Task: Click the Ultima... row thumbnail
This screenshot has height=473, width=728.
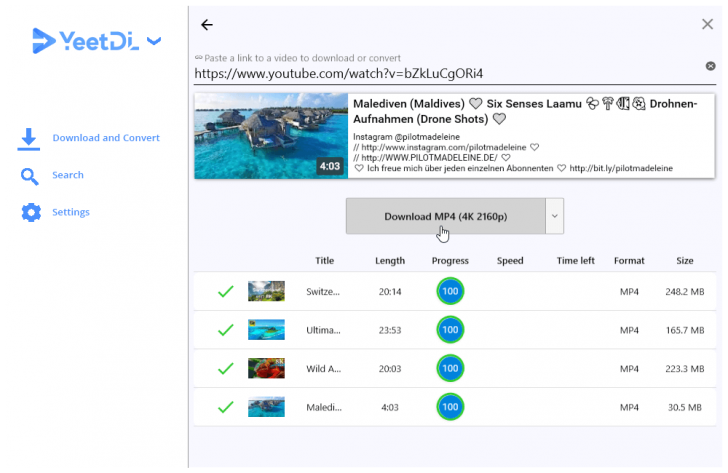Action: coord(266,330)
